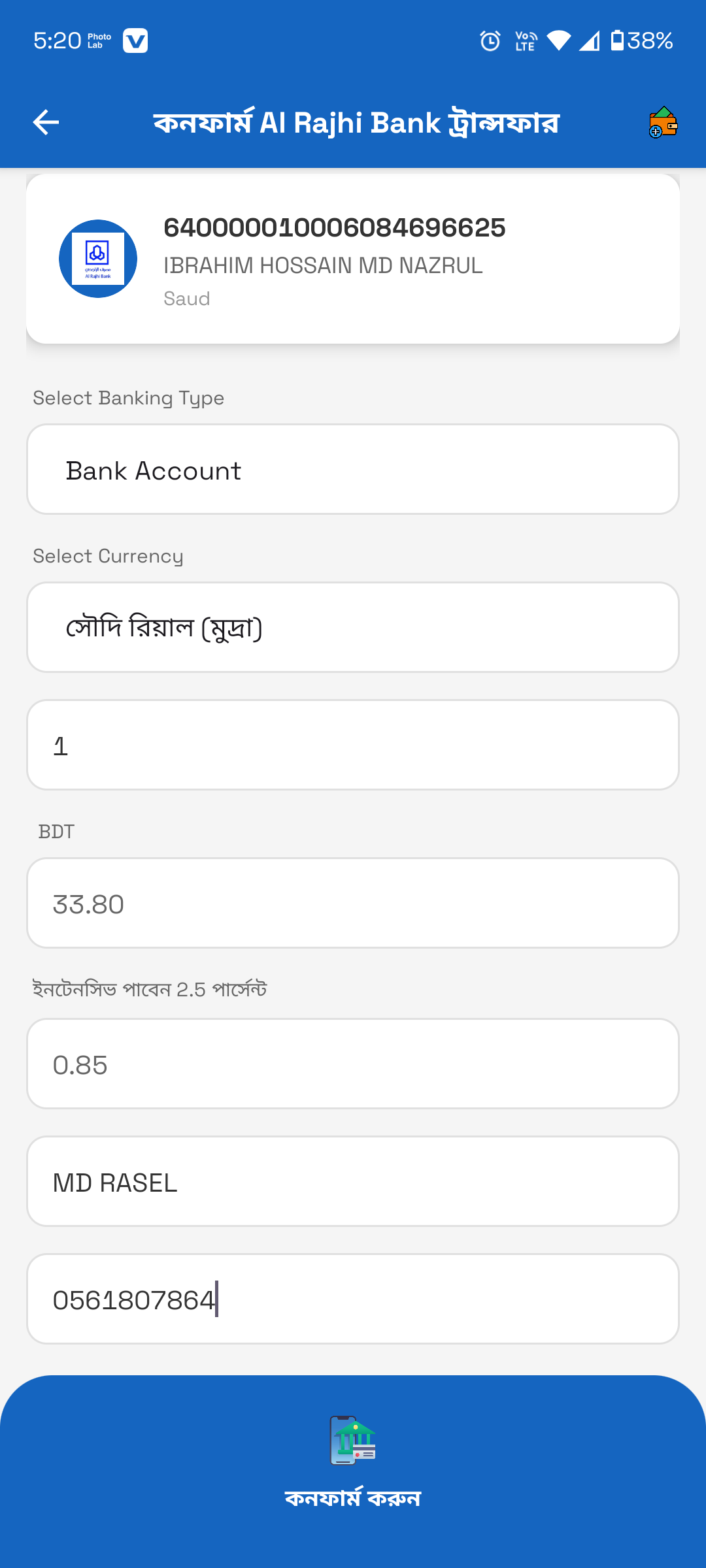
Task: Tap the mobile signal strength icon
Action: 590,41
